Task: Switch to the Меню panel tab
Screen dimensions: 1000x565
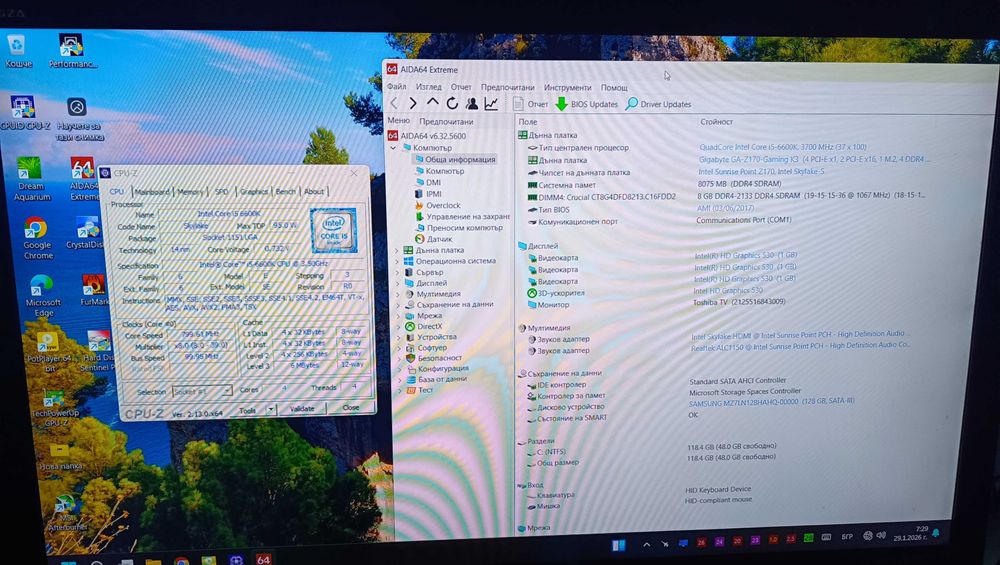Action: (398, 121)
